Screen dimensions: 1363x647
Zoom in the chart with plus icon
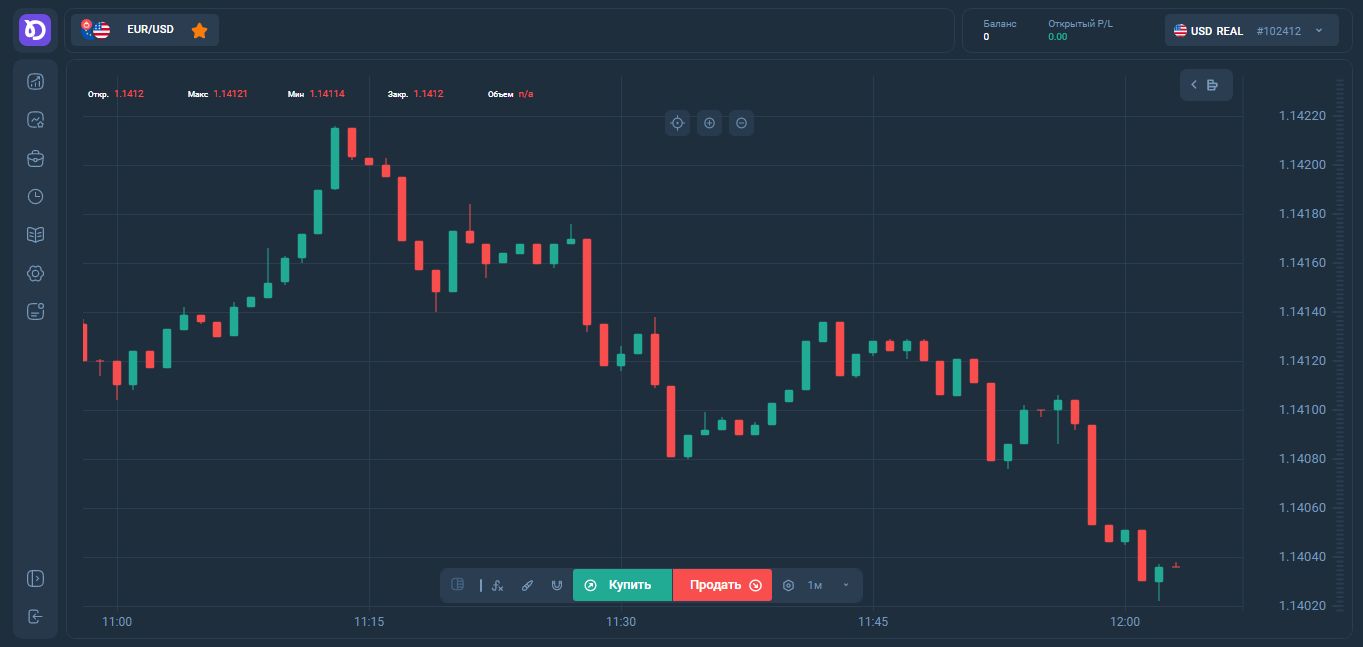point(709,123)
